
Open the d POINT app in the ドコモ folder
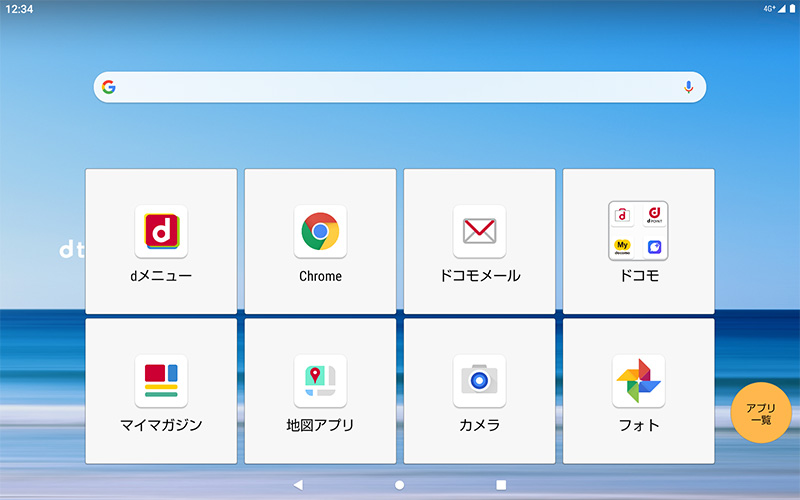(655, 215)
